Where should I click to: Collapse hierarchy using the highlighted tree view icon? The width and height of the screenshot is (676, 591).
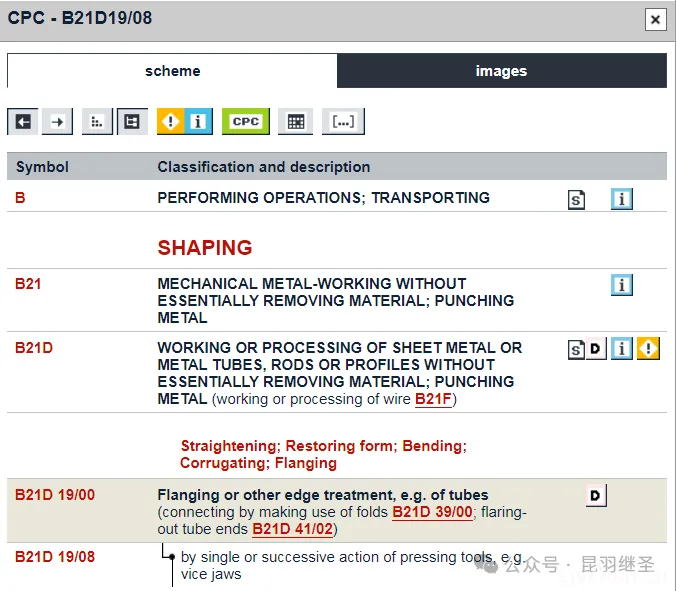132,122
